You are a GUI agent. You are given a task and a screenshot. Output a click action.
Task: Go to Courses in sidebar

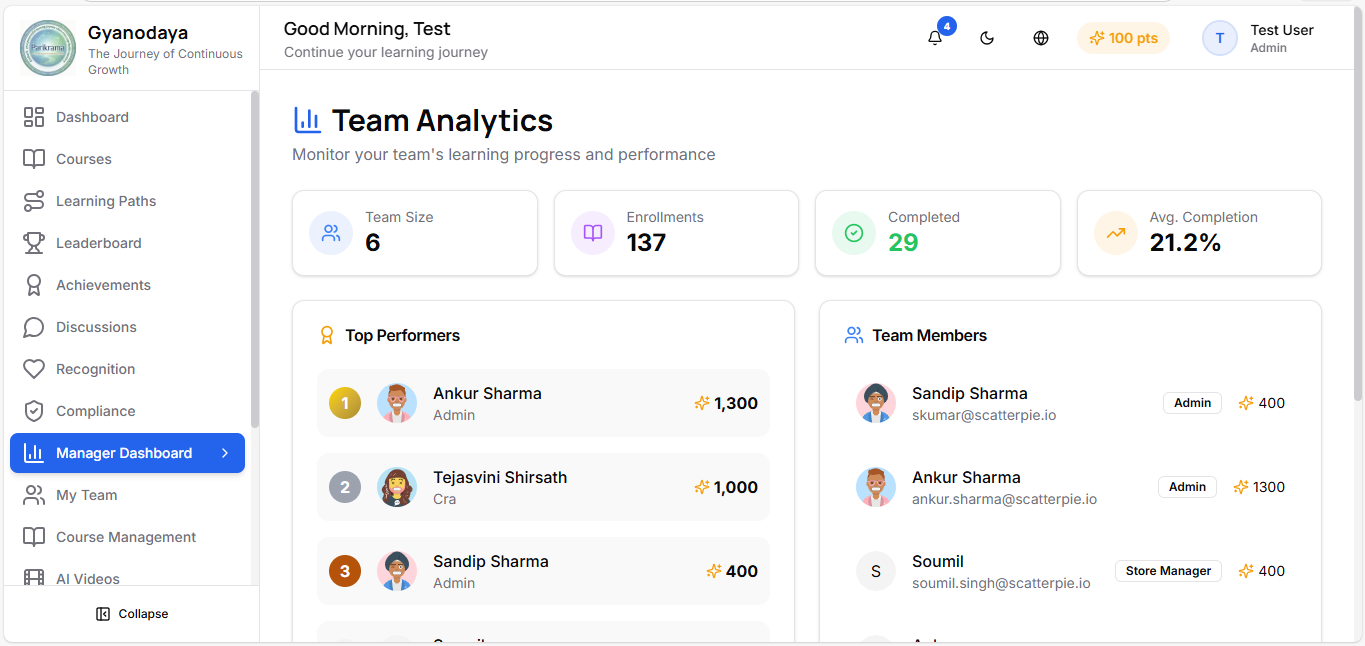[127, 159]
